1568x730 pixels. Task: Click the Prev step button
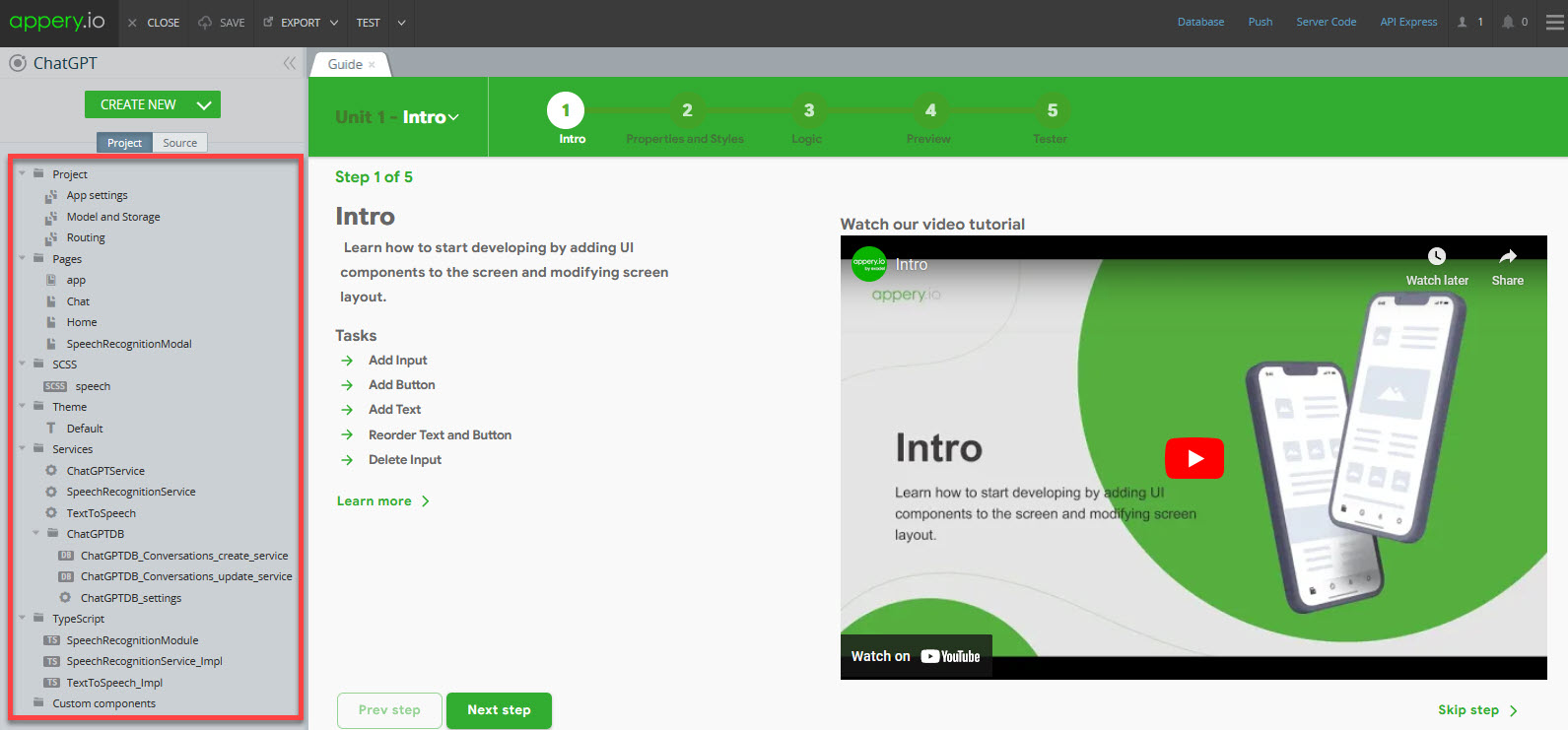pos(389,710)
